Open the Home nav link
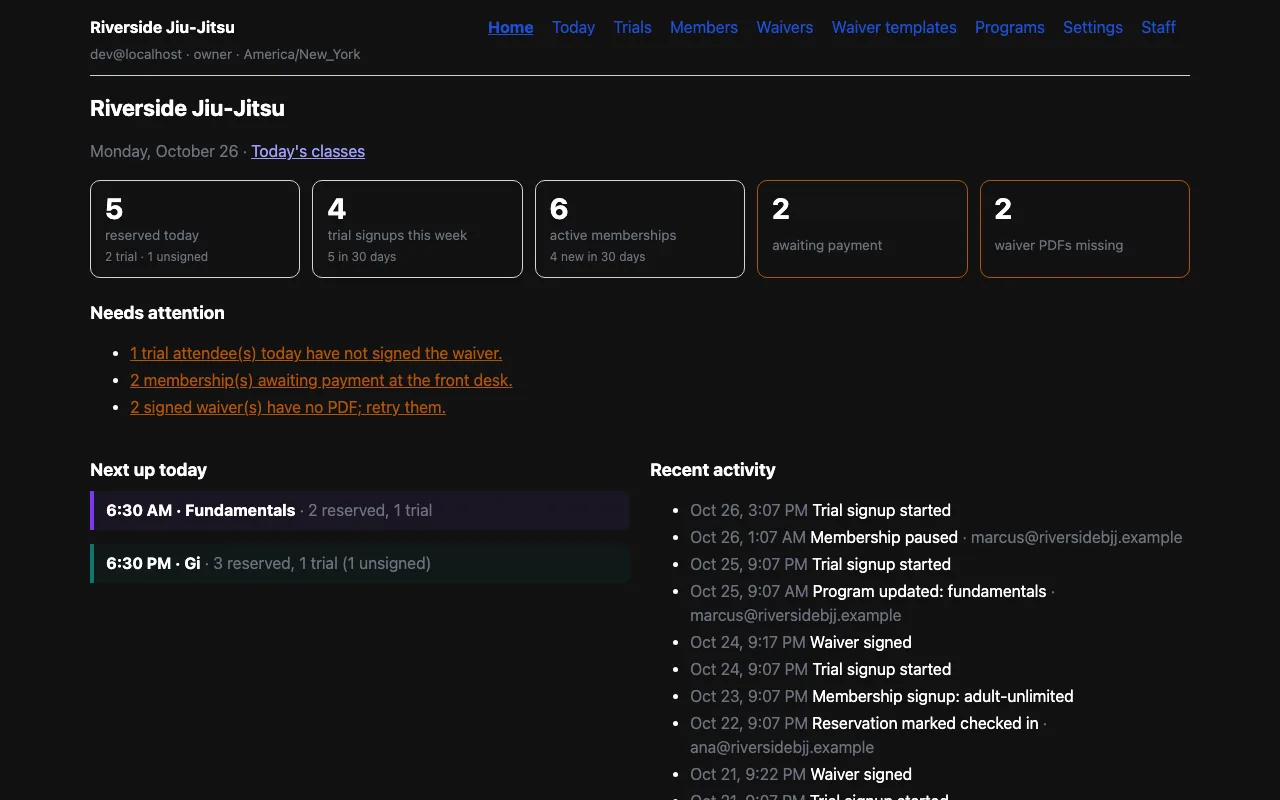The height and width of the screenshot is (800, 1280). pos(510,27)
